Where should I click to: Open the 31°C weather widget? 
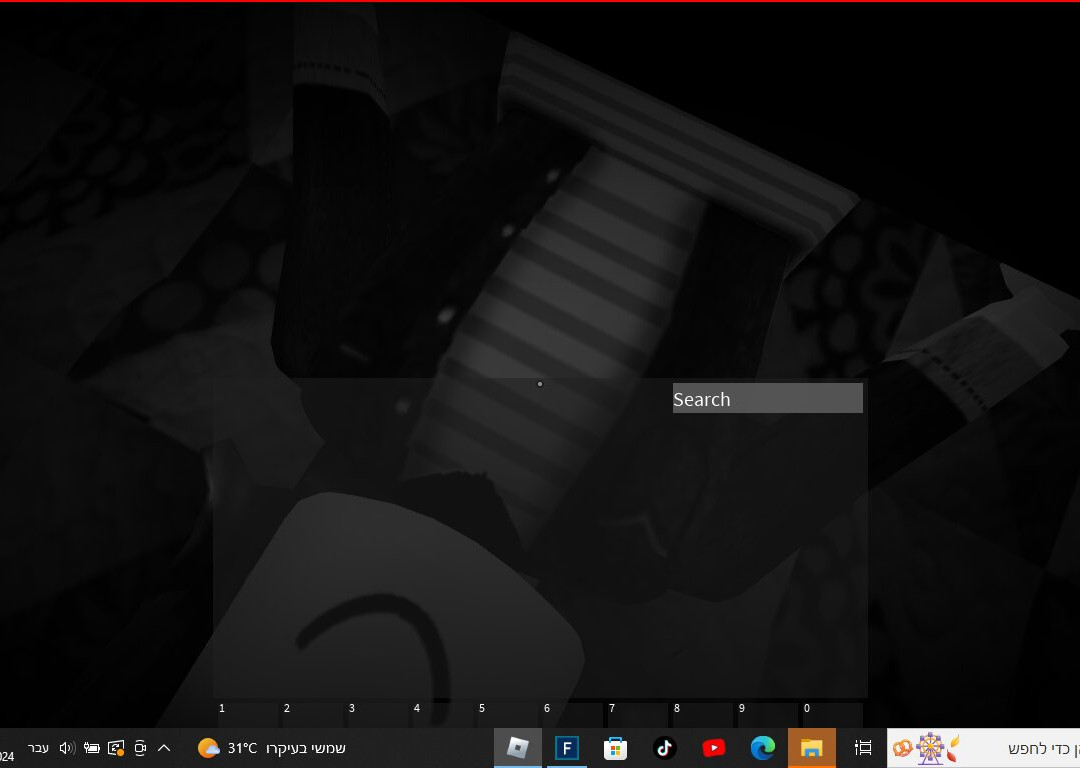pyautogui.click(x=272, y=748)
